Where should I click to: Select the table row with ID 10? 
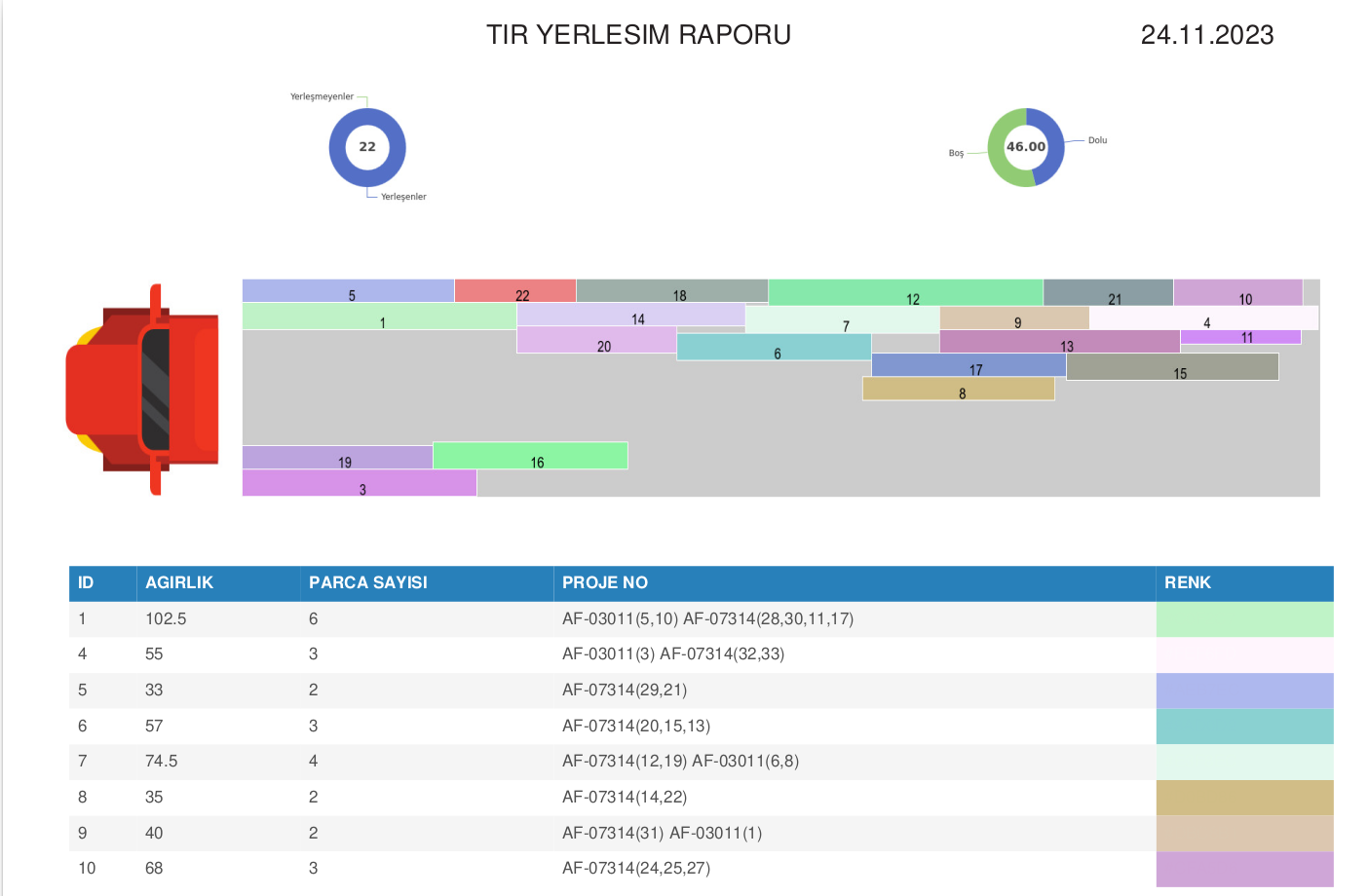(x=702, y=869)
